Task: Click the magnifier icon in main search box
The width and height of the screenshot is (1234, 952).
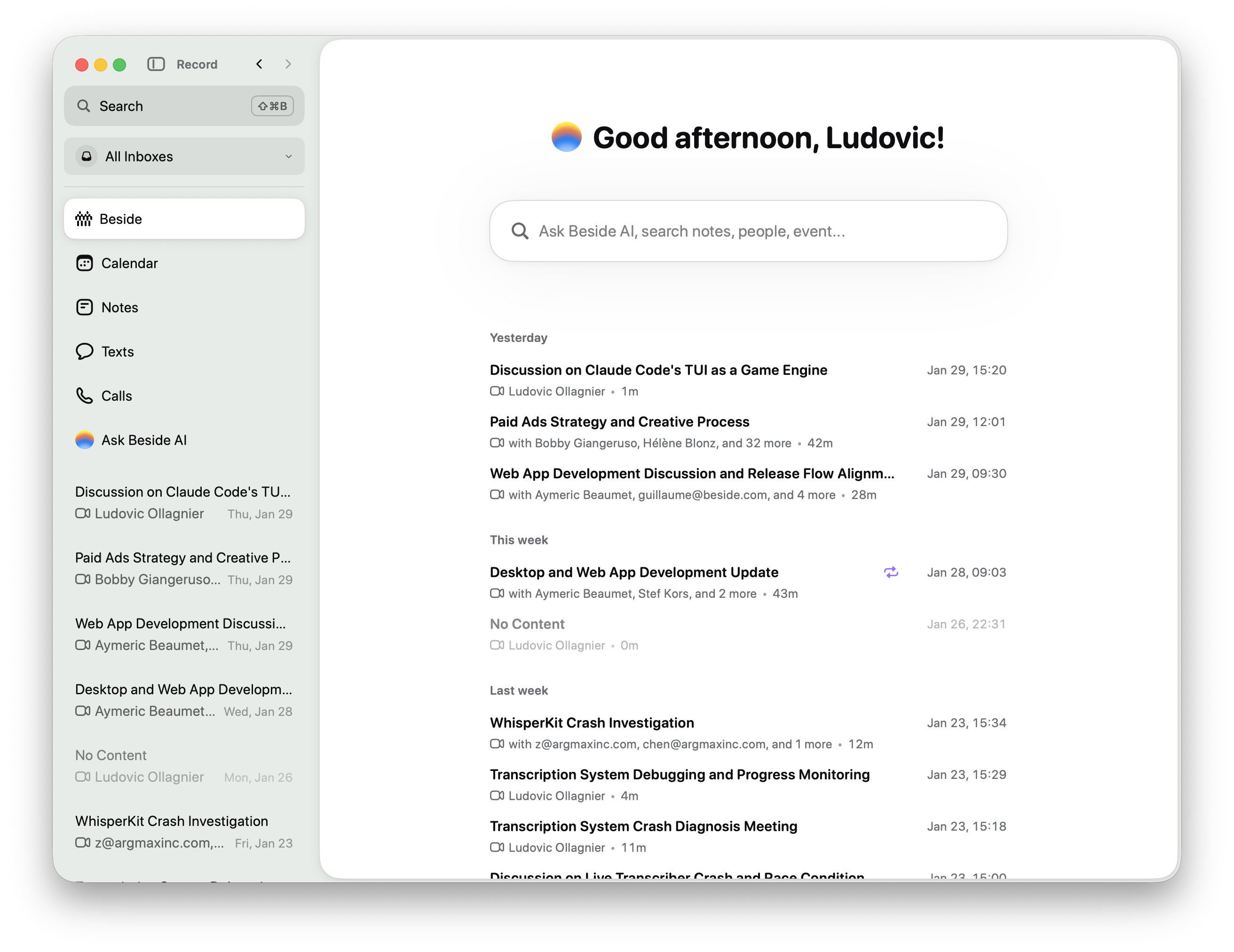Action: (x=520, y=231)
